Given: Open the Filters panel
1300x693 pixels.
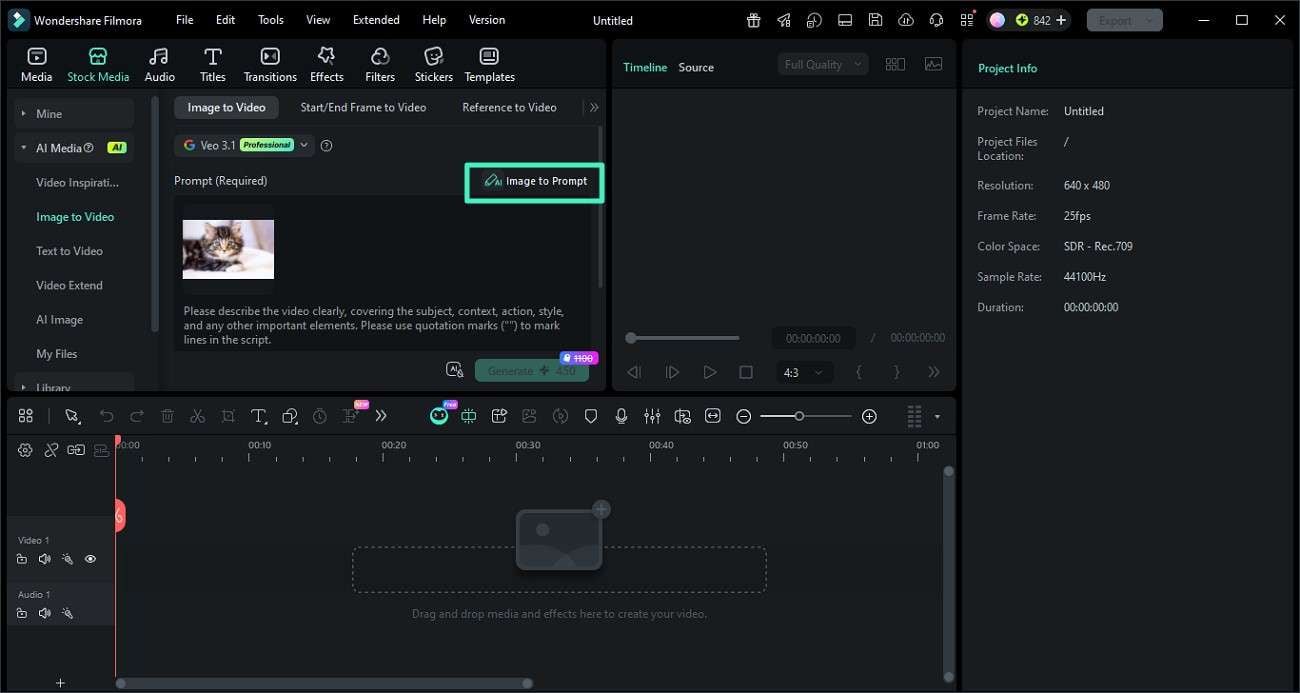Looking at the screenshot, I should 380,64.
